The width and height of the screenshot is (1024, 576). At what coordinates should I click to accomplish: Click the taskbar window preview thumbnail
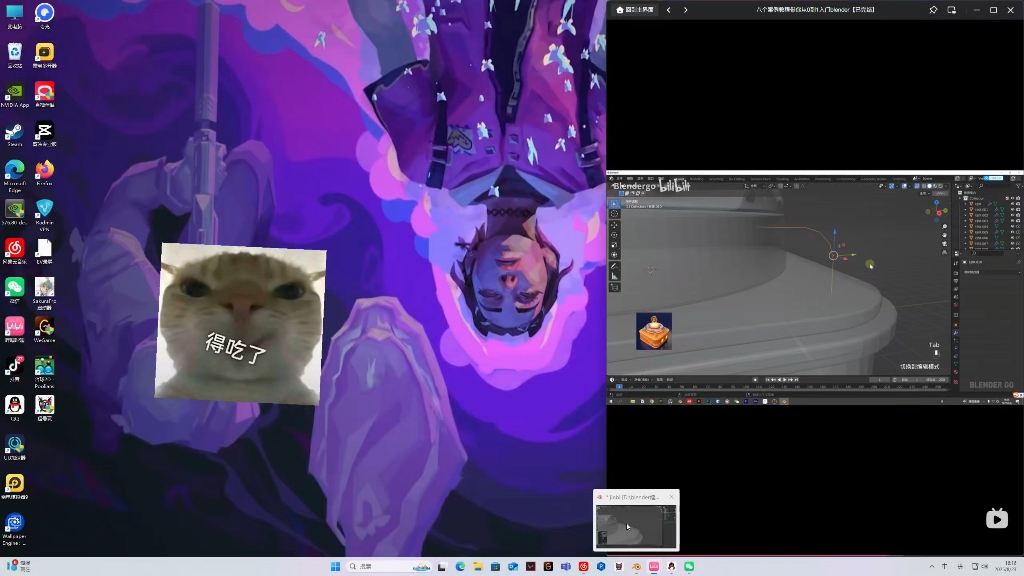click(x=636, y=526)
